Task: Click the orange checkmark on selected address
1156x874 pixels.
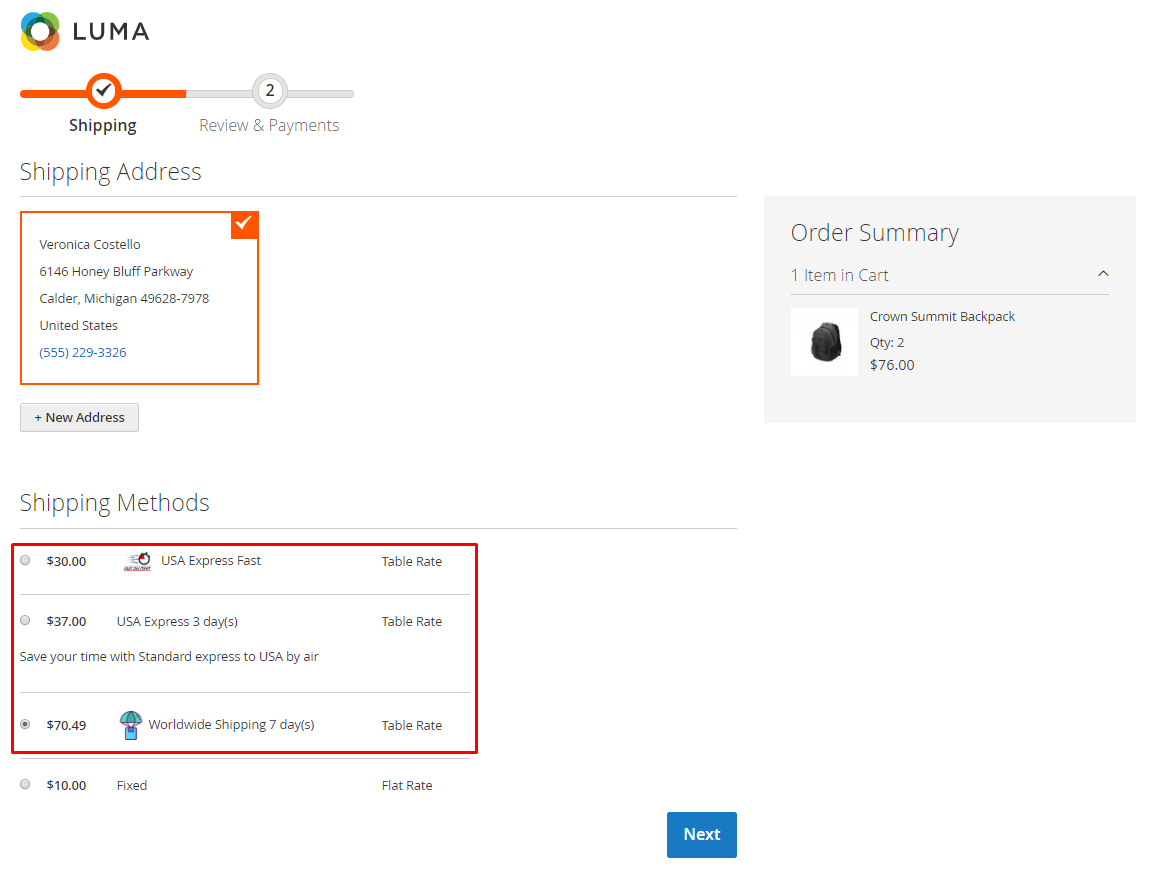Action: click(x=244, y=224)
